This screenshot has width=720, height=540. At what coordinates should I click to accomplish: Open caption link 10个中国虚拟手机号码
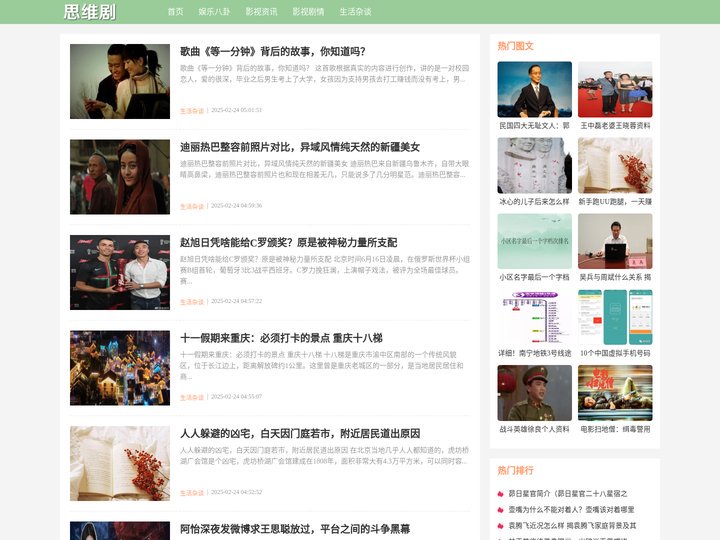[615, 353]
